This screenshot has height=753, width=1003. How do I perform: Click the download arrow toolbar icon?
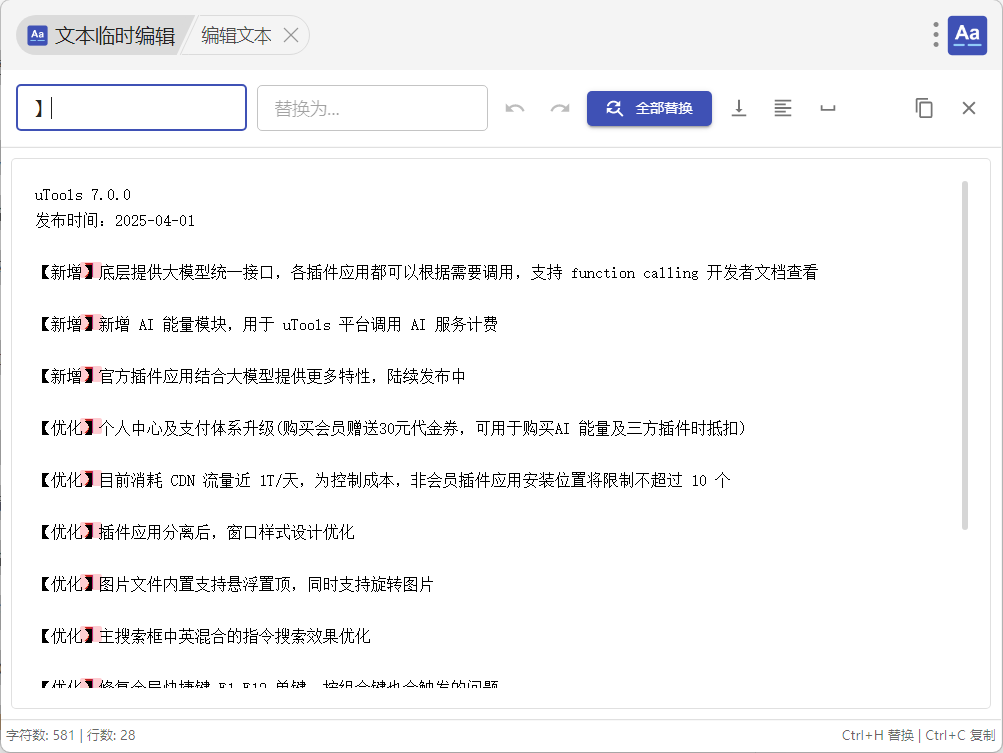(x=739, y=108)
